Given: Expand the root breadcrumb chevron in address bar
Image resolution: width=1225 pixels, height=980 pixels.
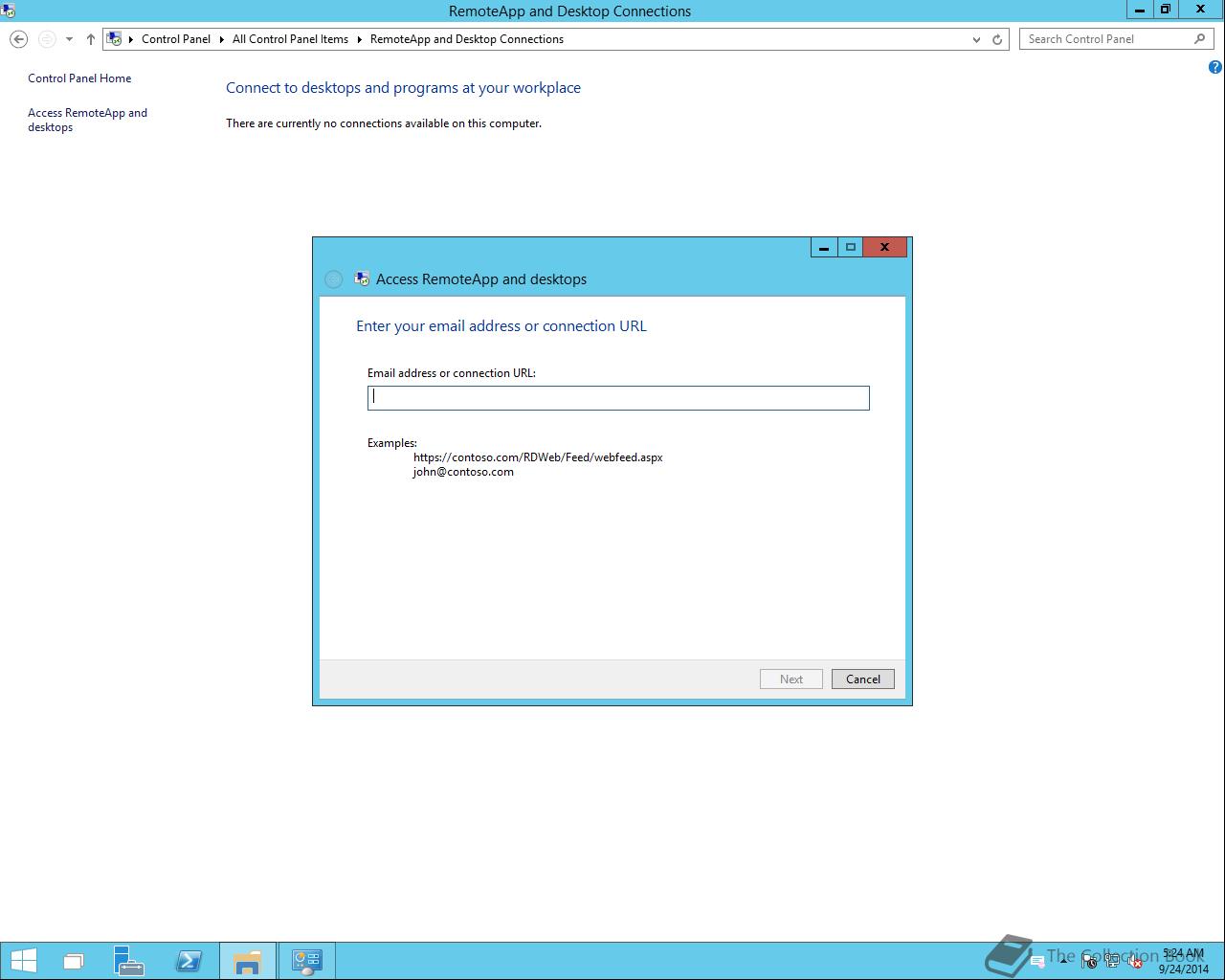Looking at the screenshot, I should pos(131,39).
